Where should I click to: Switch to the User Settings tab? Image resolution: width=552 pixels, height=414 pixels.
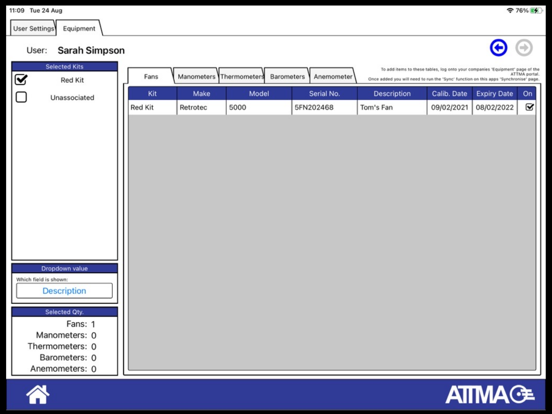[x=33, y=29]
